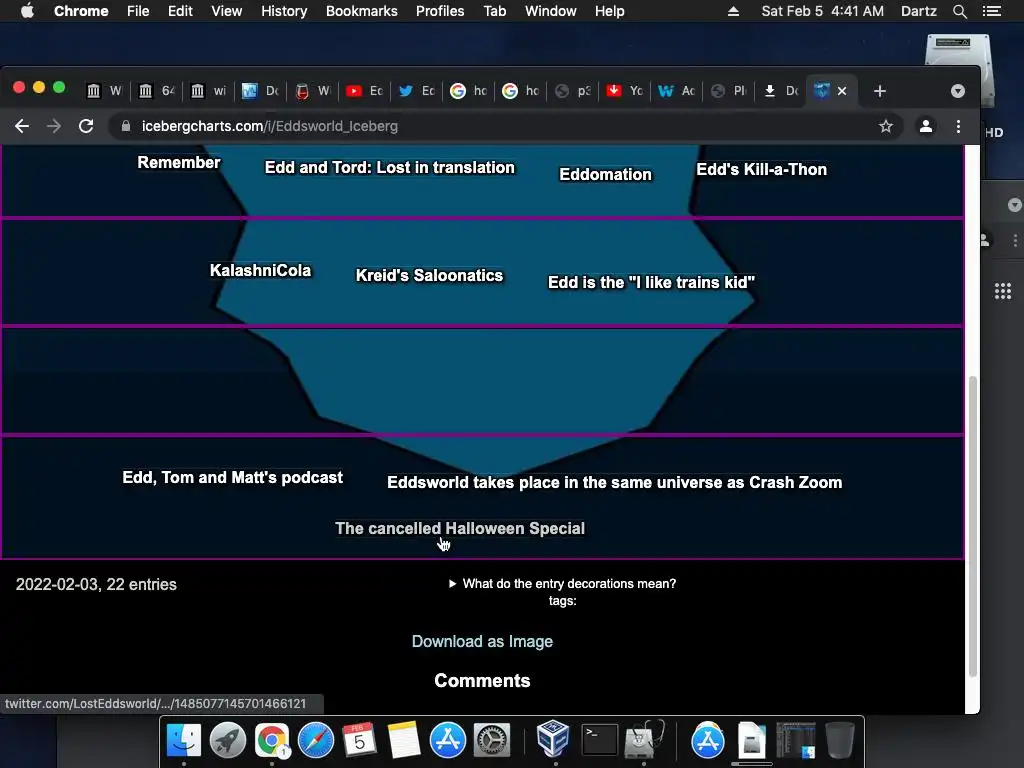Screen dimensions: 1024x768
Task: Open the Control Center menu bar icon
Action: [x=991, y=11]
